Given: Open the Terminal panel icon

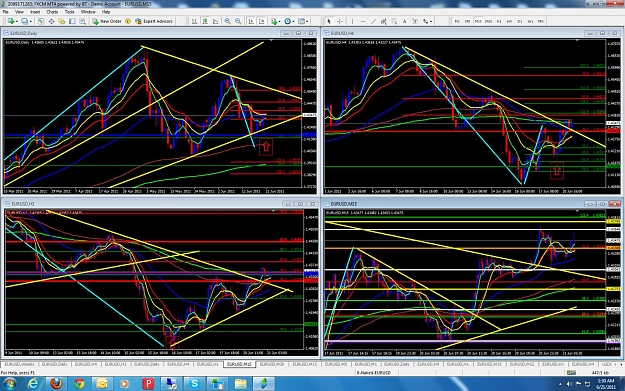Looking at the screenshot, I should [72, 21].
